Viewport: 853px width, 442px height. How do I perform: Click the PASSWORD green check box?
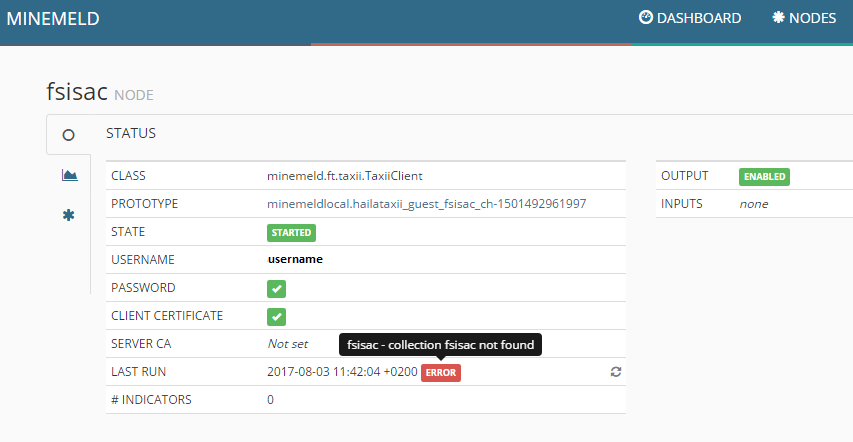[x=276, y=288]
